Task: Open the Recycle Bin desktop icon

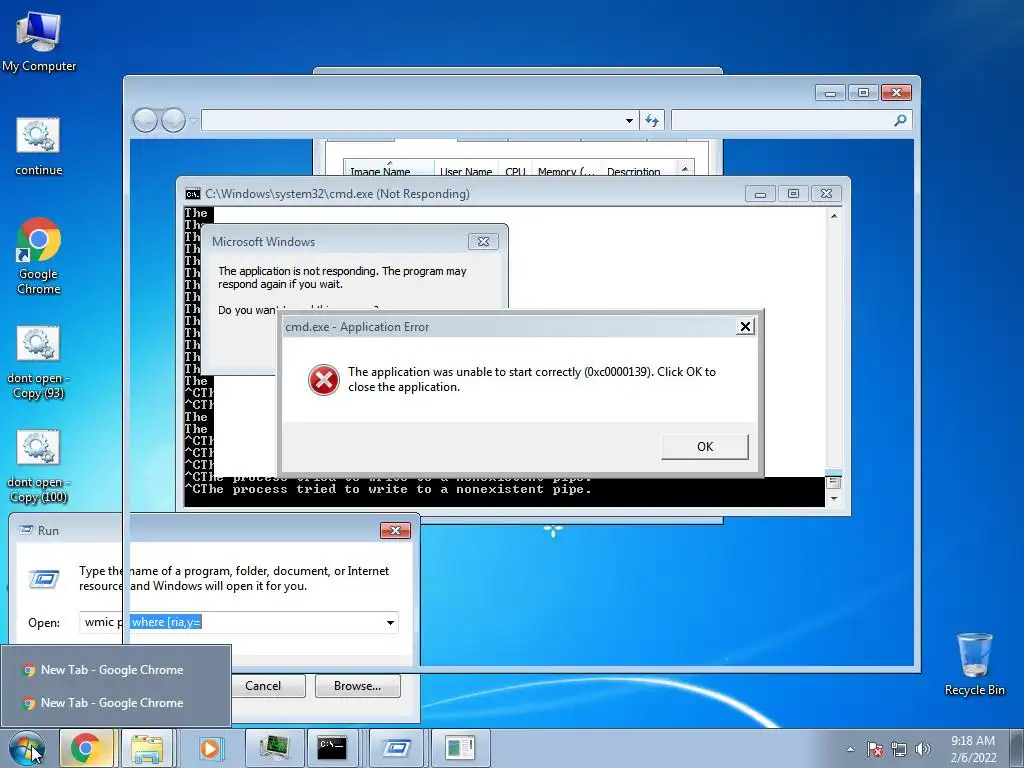Action: coord(974,664)
